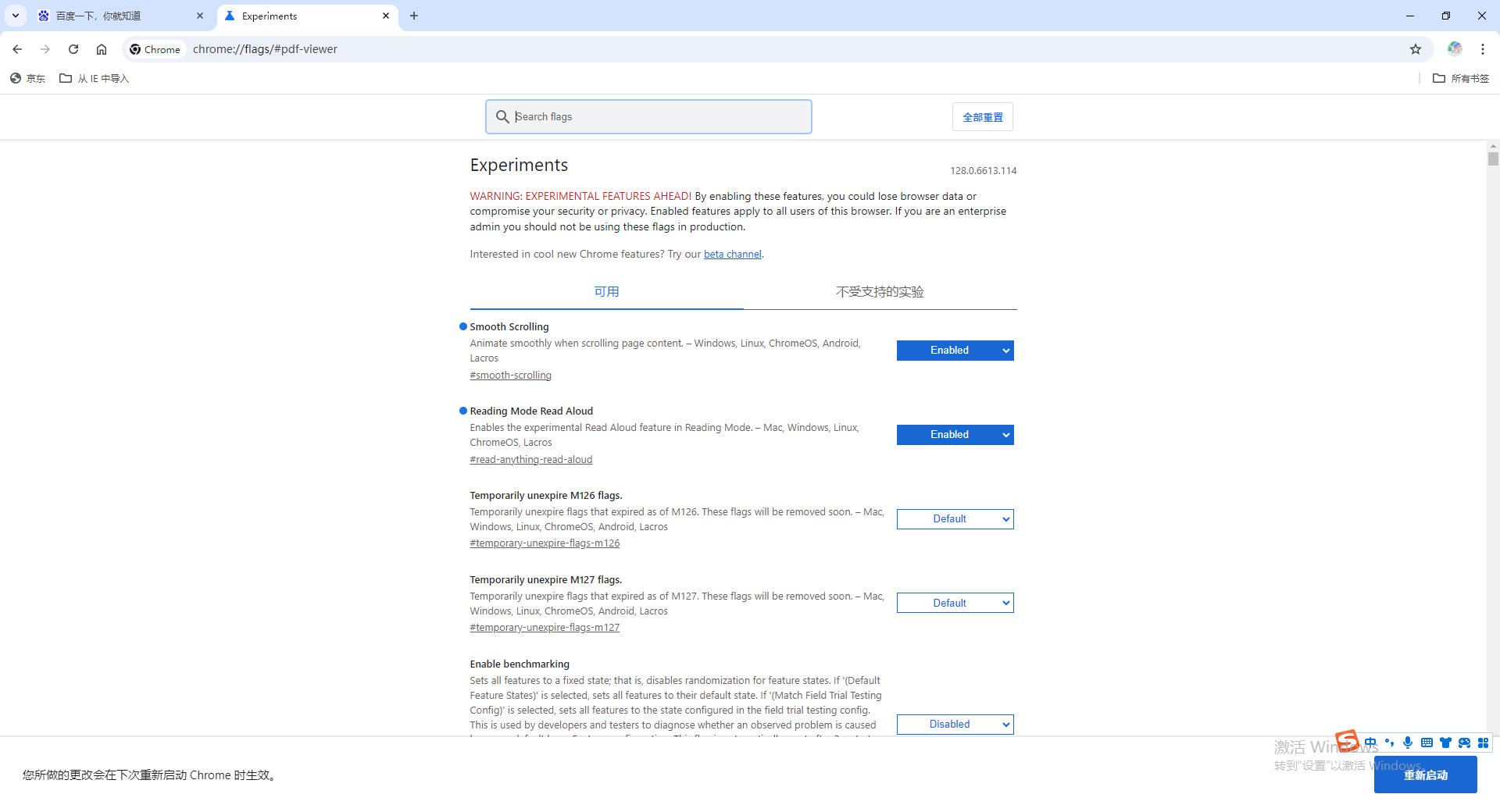The image size is (1500, 812).
Task: Click the Chrome site info chip
Action: click(x=155, y=49)
